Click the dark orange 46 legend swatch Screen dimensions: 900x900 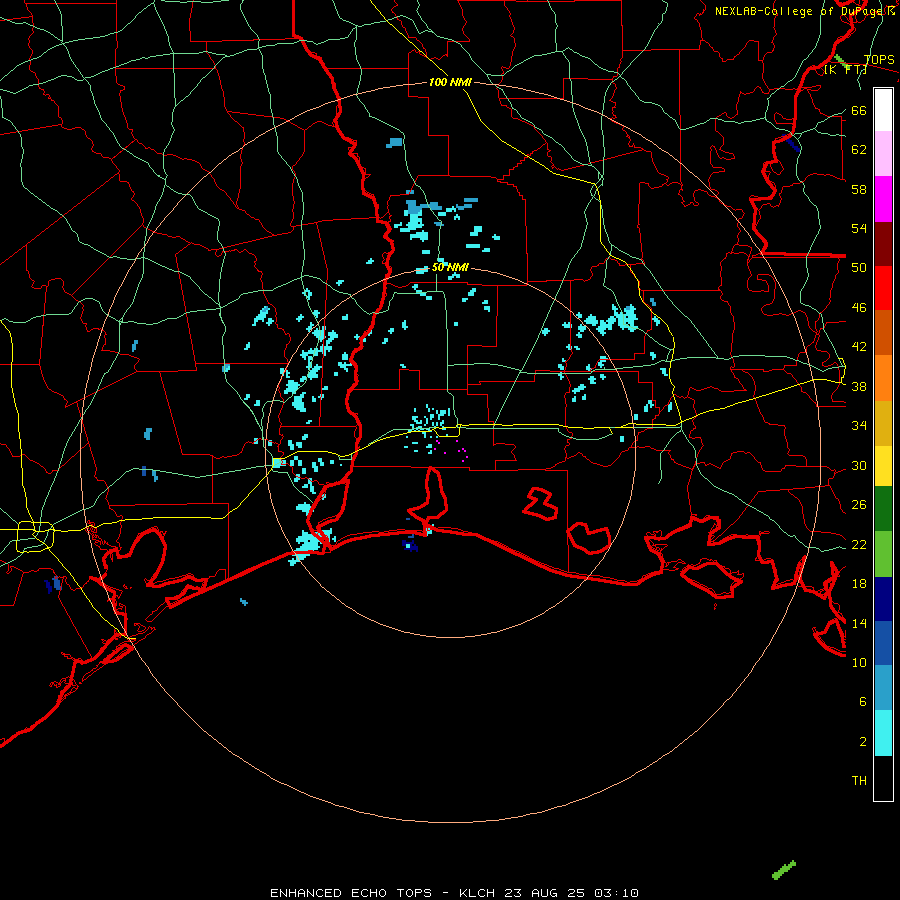click(x=883, y=333)
